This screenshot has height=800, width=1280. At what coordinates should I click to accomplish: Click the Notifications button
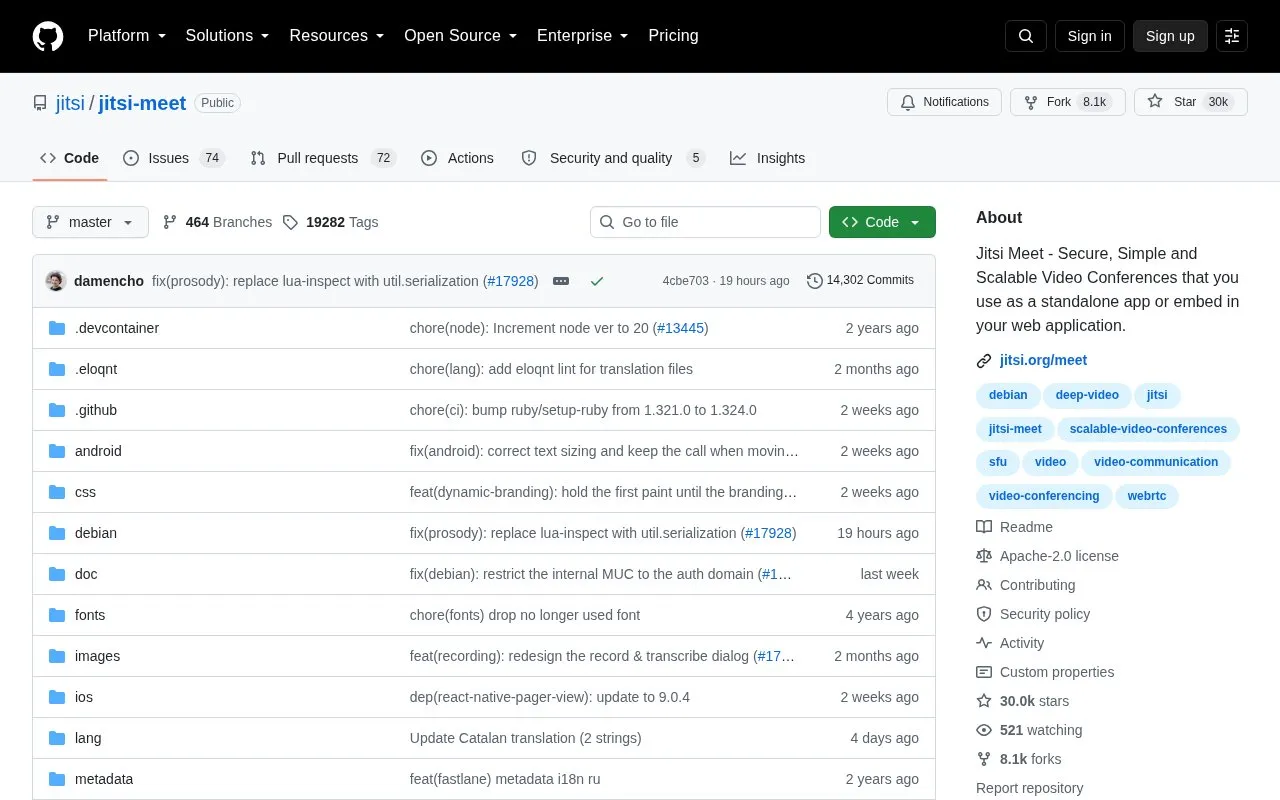[944, 102]
